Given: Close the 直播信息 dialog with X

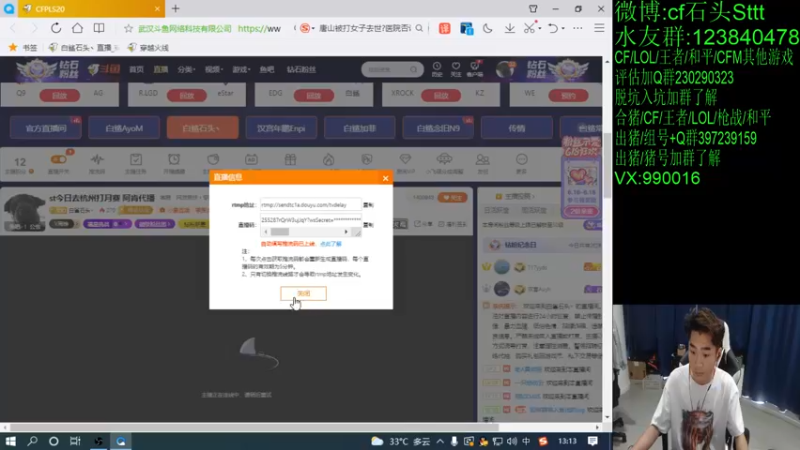Looking at the screenshot, I should coord(386,178).
